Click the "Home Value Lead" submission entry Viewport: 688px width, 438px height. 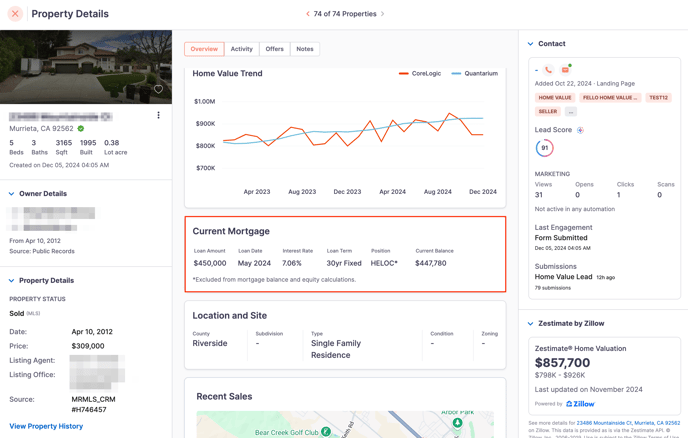click(563, 277)
